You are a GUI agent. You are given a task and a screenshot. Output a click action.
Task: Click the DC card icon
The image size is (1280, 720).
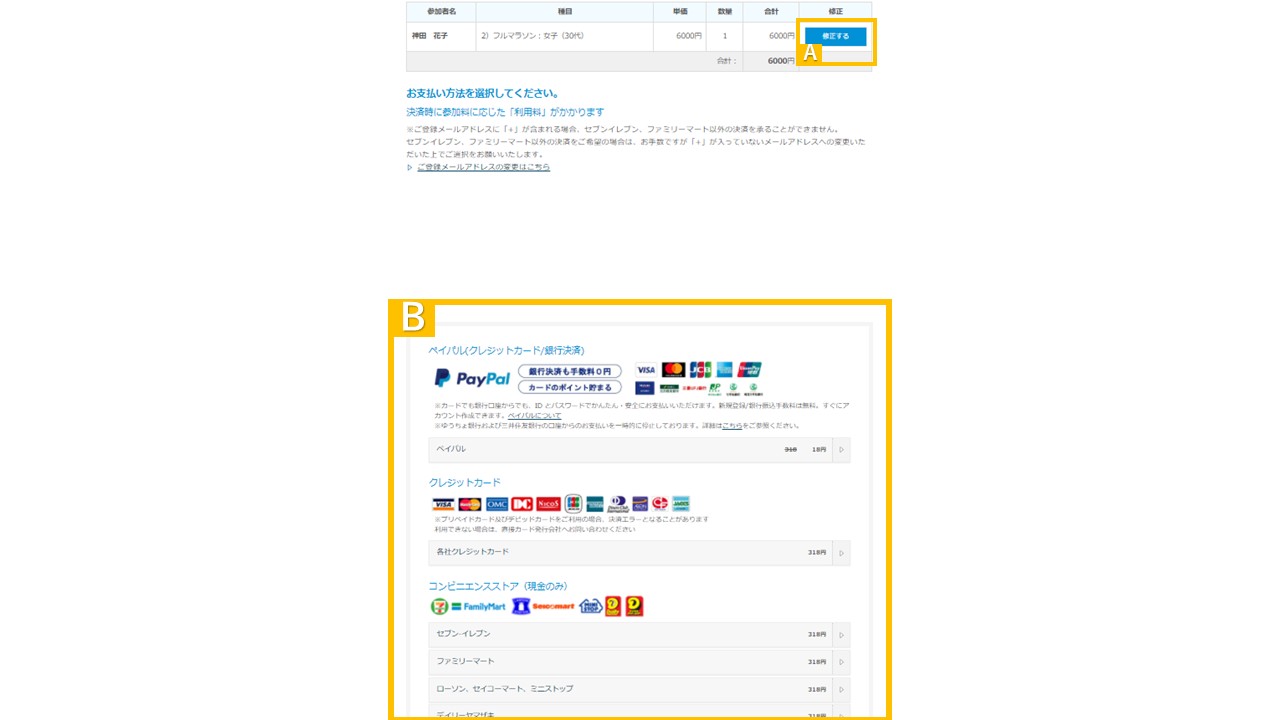click(522, 504)
